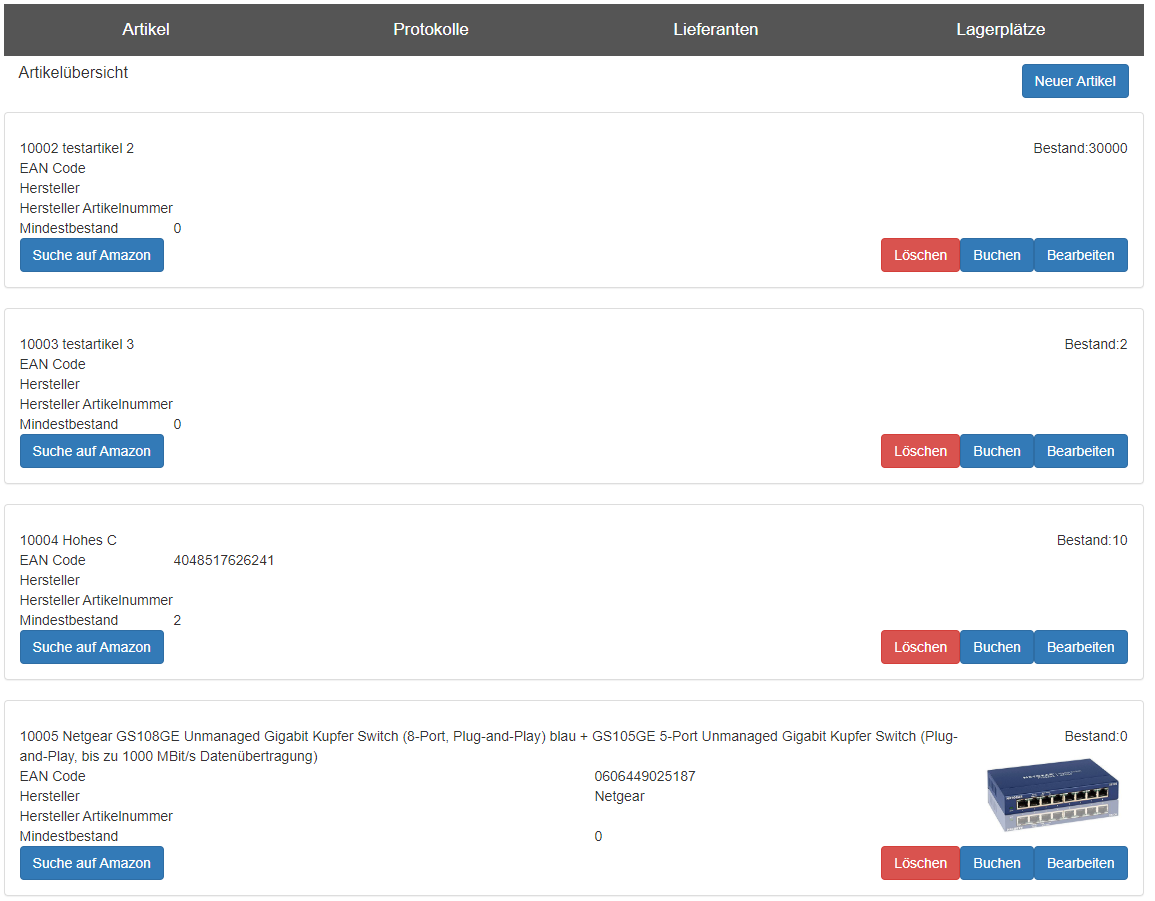Delete the Hohes C article

[x=920, y=647]
